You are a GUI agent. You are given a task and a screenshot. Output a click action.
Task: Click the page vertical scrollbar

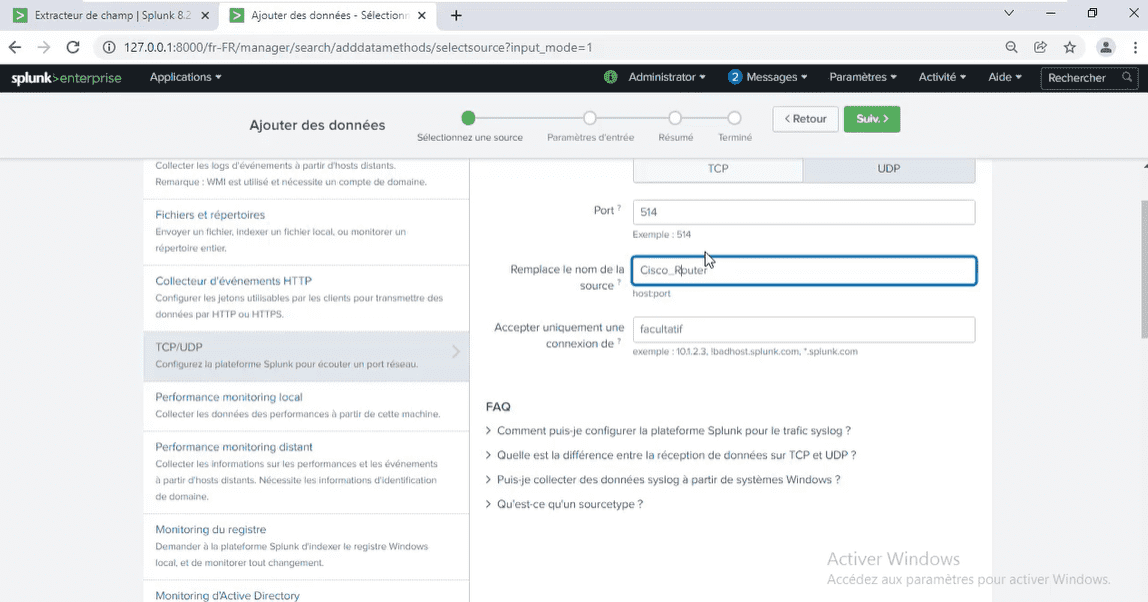(1144, 268)
